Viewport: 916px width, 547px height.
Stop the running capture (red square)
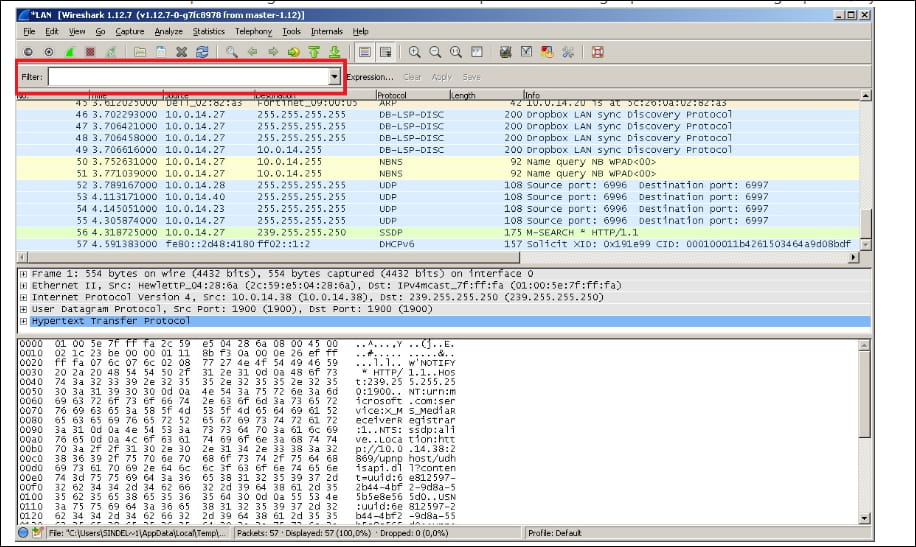click(90, 52)
